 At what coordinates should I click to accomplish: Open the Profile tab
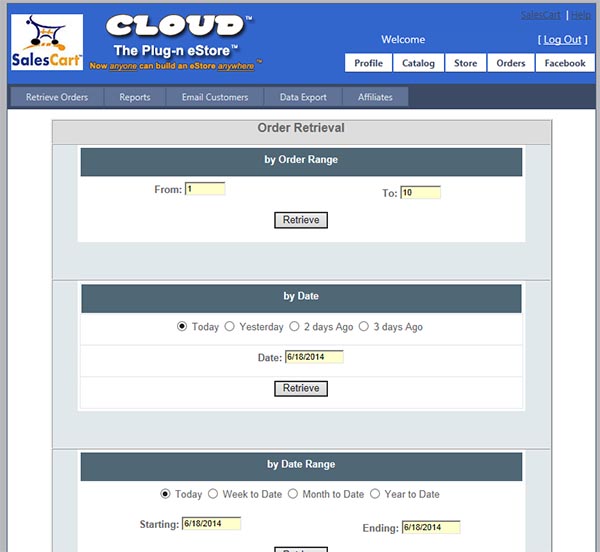(368, 63)
